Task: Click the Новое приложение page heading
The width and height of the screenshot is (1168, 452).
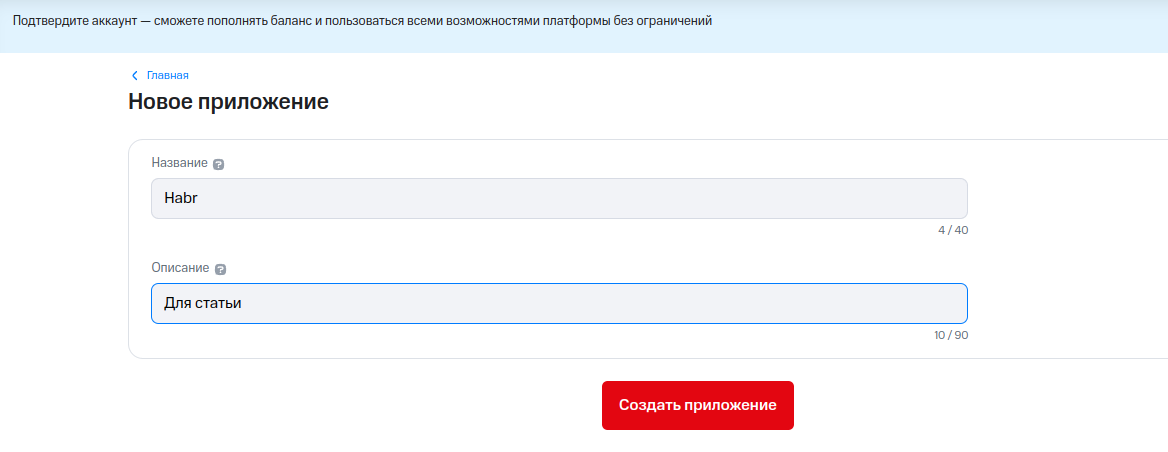Action: (x=228, y=102)
